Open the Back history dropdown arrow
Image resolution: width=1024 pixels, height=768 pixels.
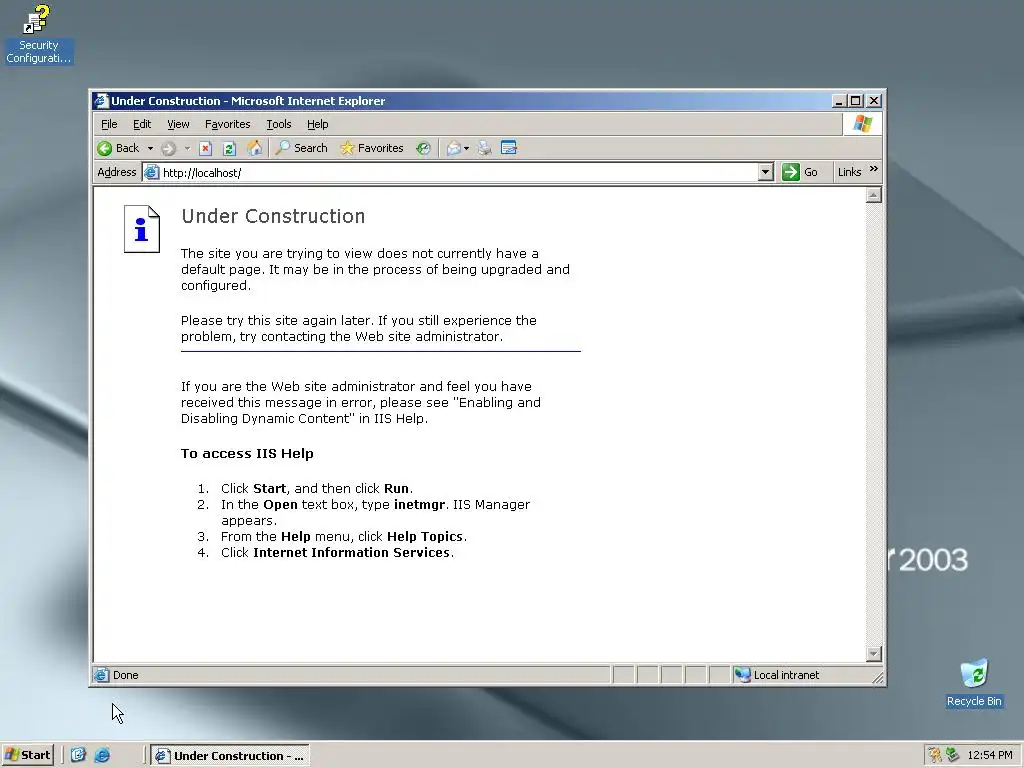pos(150,148)
